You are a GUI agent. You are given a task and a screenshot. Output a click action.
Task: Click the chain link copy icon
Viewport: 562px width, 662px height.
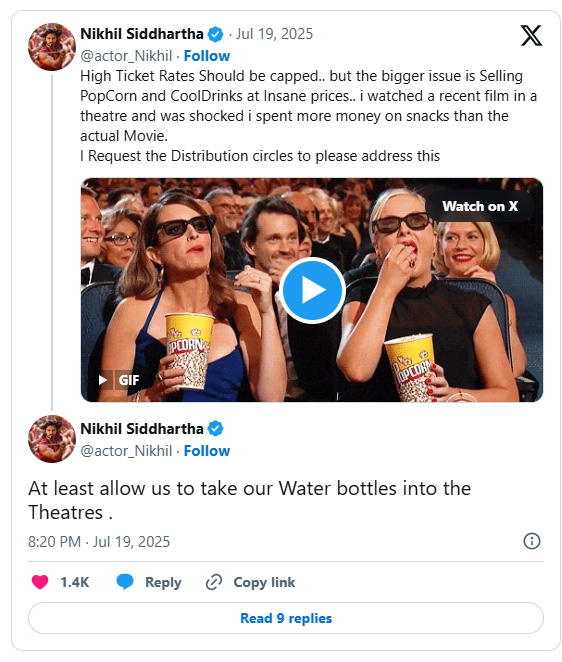click(x=214, y=582)
